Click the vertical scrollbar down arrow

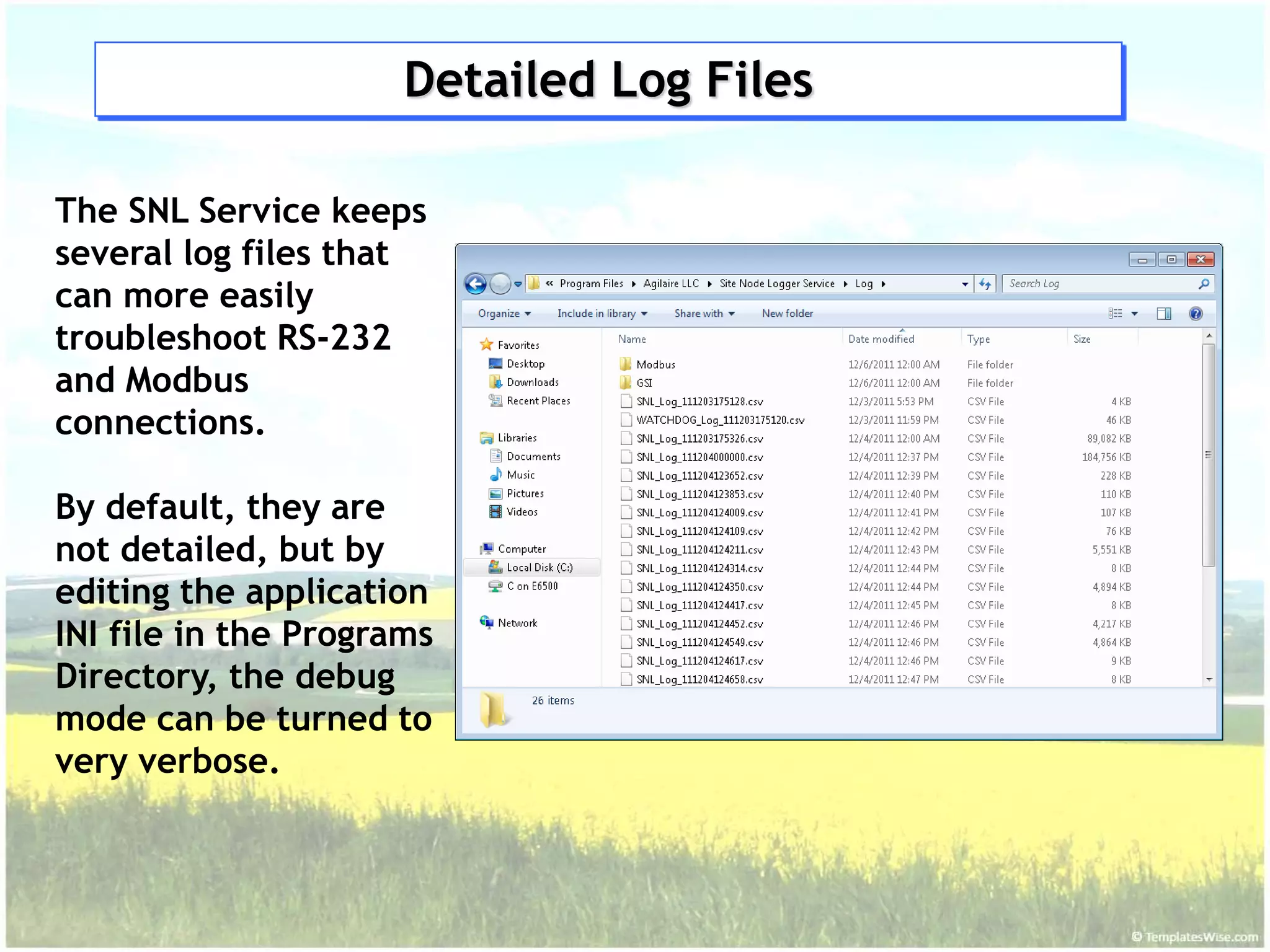point(1209,679)
